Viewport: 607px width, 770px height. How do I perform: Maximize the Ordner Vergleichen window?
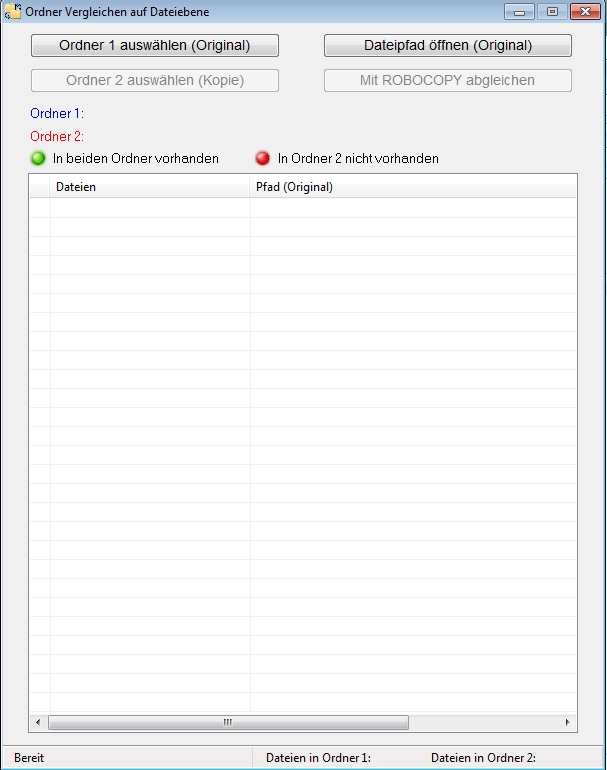551,12
